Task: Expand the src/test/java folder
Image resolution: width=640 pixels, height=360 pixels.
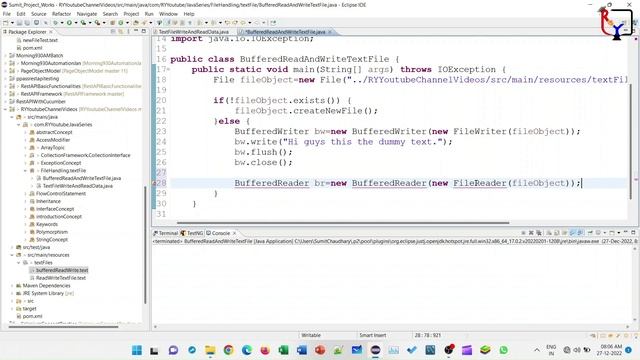Action: pos(12,247)
